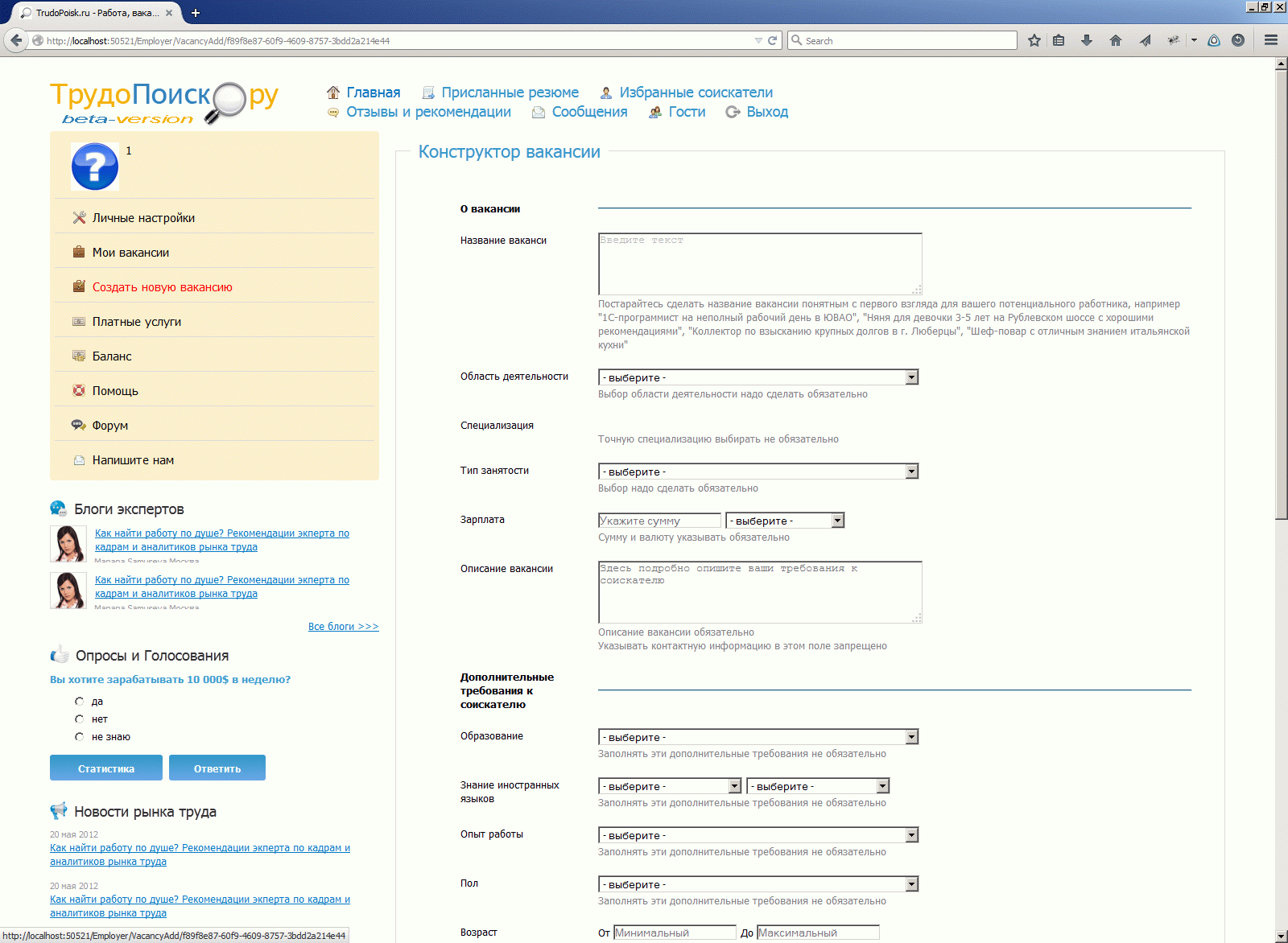This screenshot has height=943, width=1288.
Task: Click the browser home icon
Action: click(x=1116, y=40)
